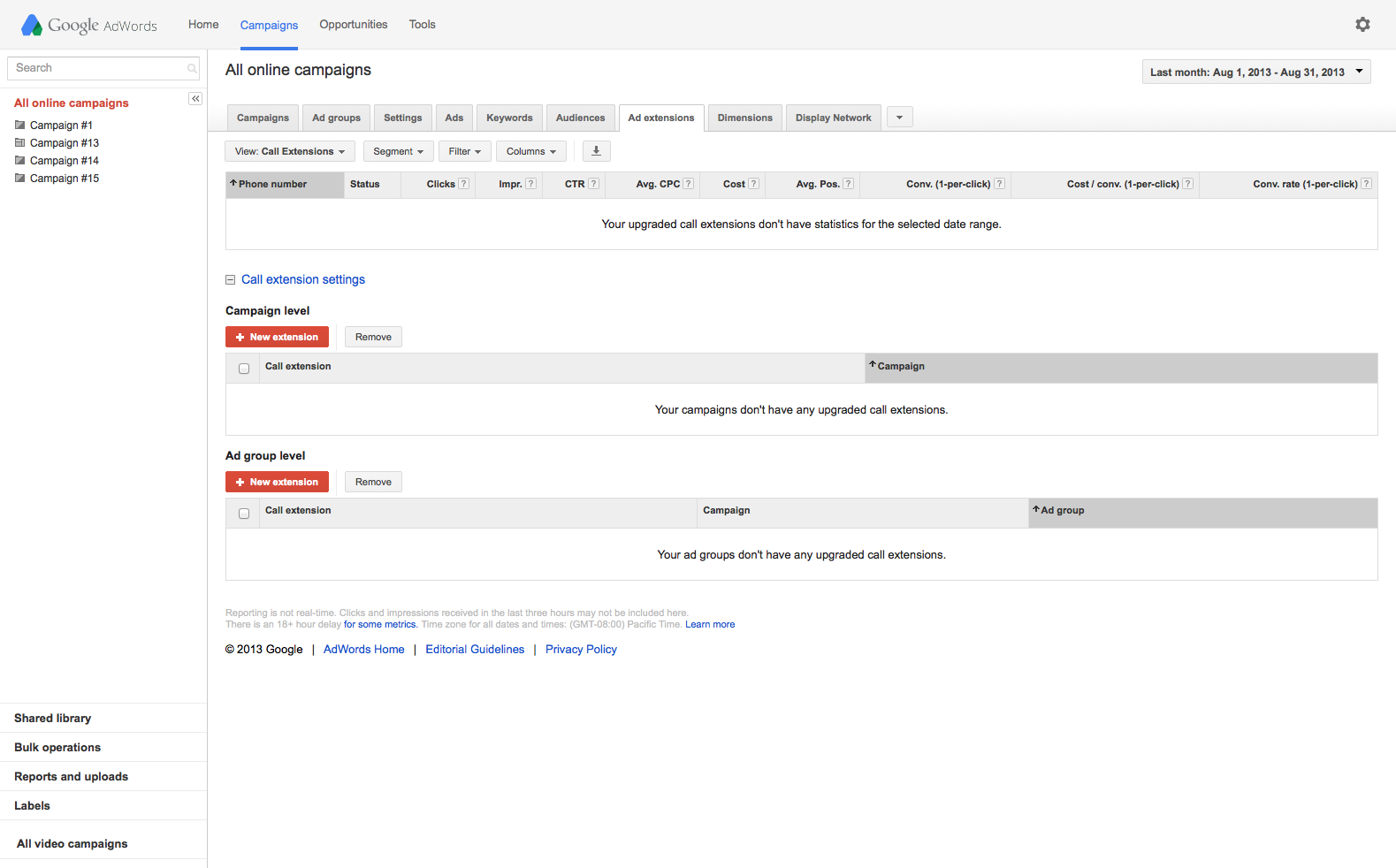Open the Opportunities menu item
1396x868 pixels.
point(354,25)
